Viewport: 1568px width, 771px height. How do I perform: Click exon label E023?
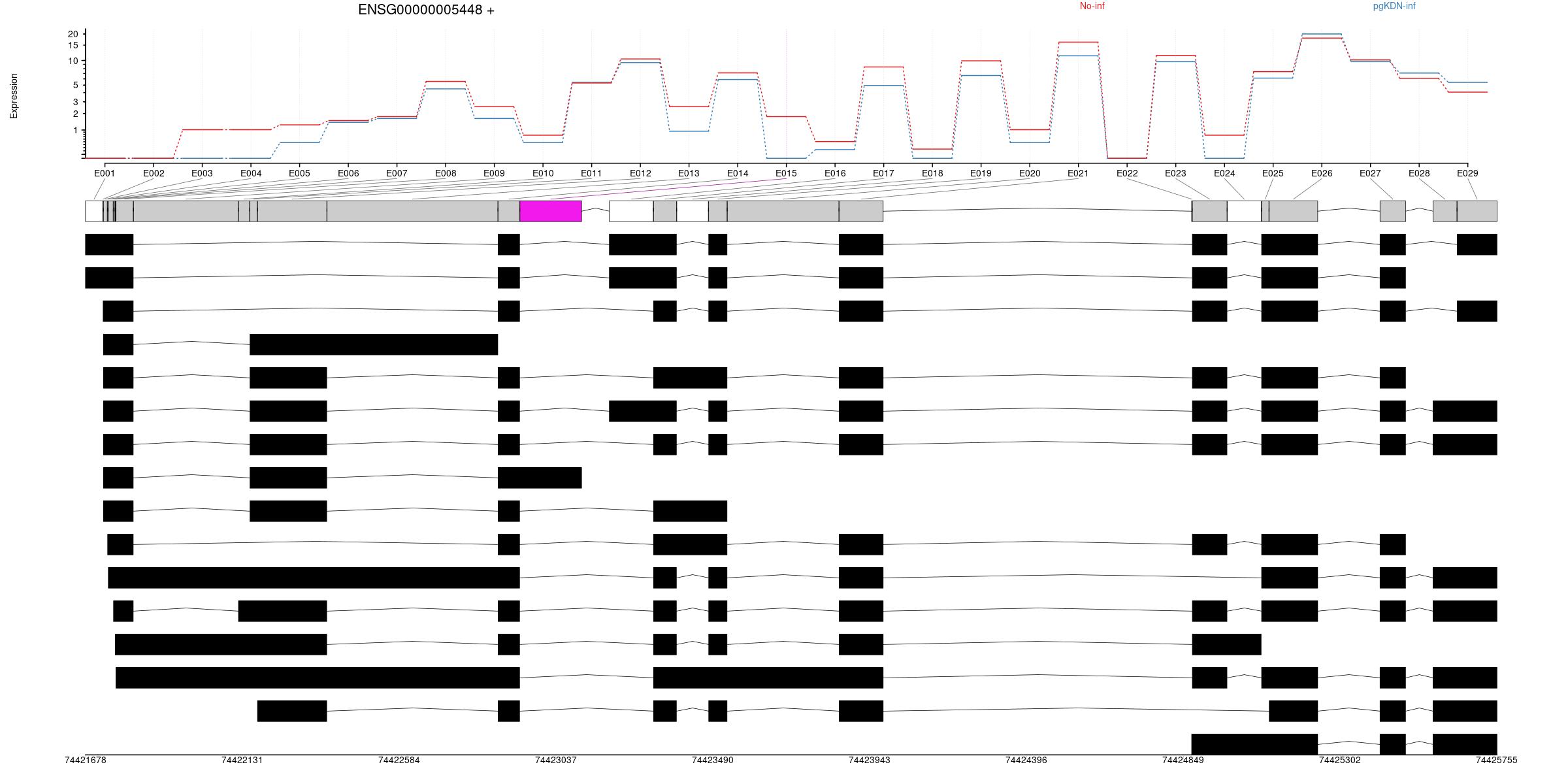1175,173
